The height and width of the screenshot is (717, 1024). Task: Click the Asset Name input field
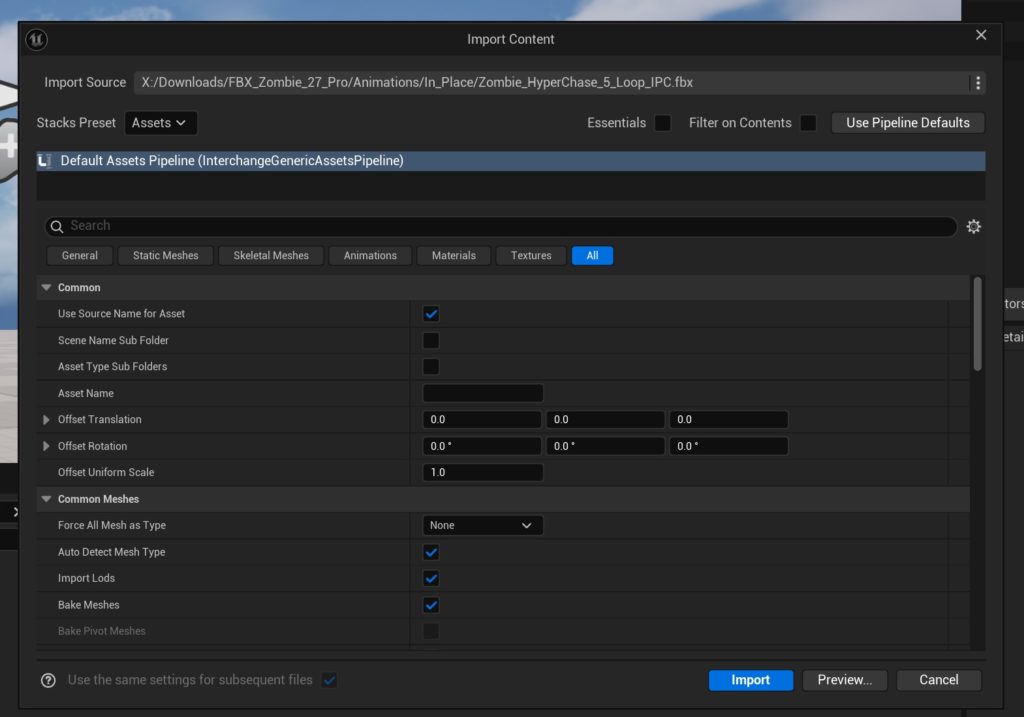coord(483,393)
